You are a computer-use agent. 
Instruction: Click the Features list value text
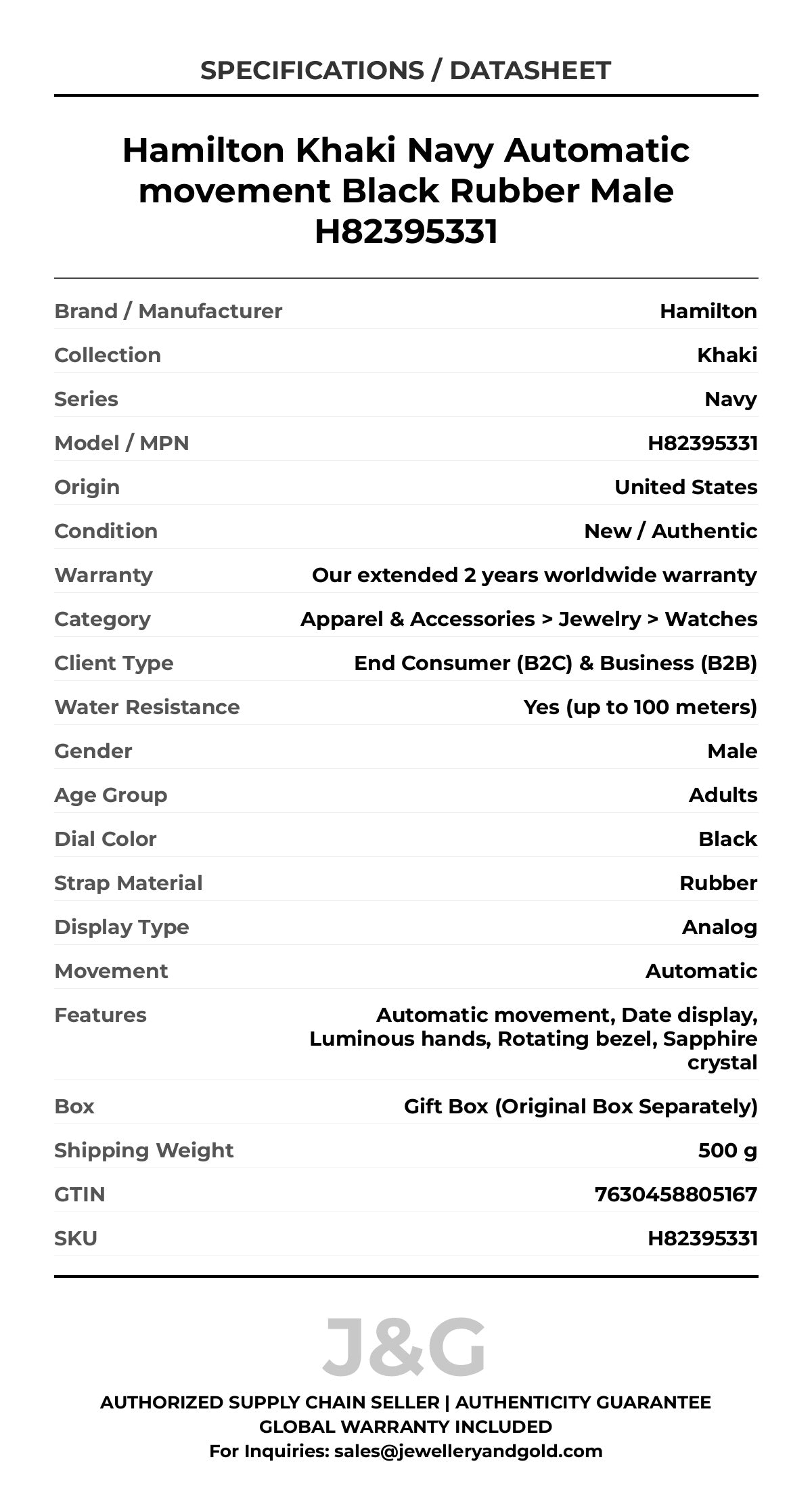(x=533, y=1038)
